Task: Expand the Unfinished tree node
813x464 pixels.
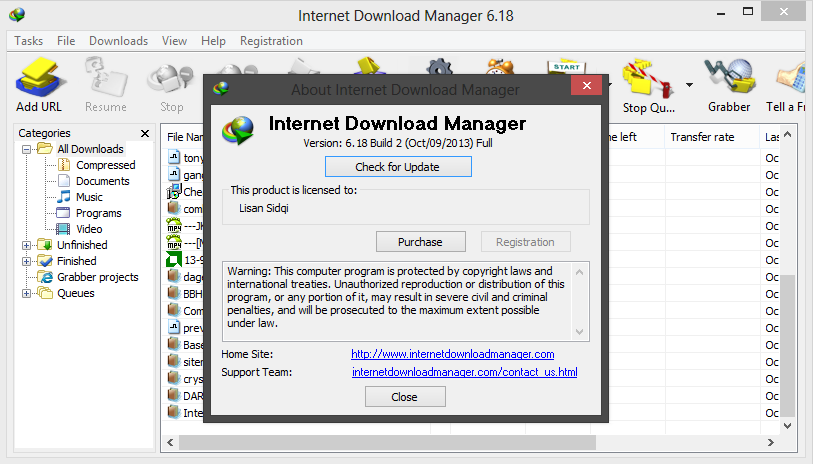Action: pyautogui.click(x=26, y=245)
